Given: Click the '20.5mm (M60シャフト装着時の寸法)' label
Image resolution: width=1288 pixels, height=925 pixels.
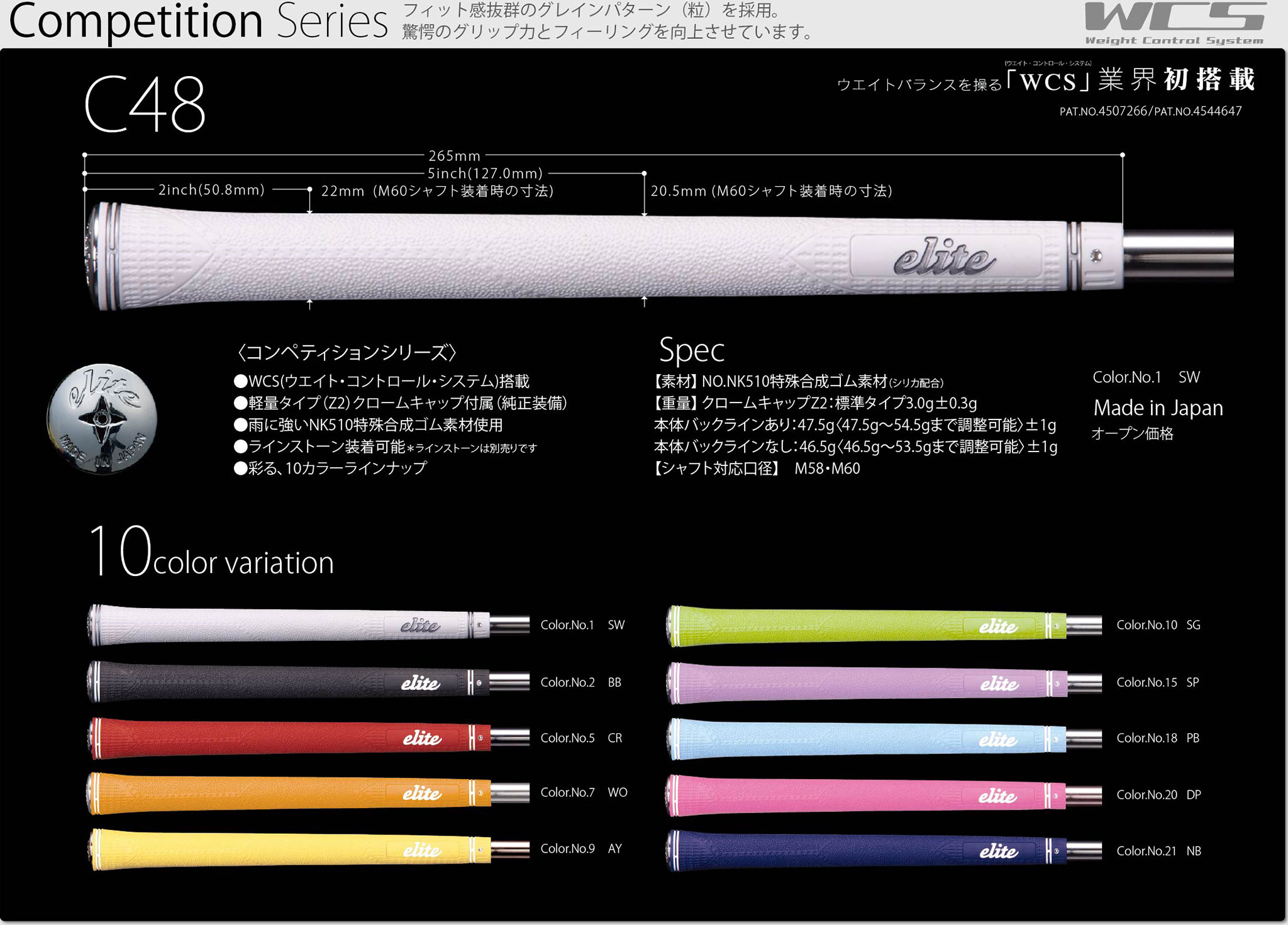Looking at the screenshot, I should point(771,191).
